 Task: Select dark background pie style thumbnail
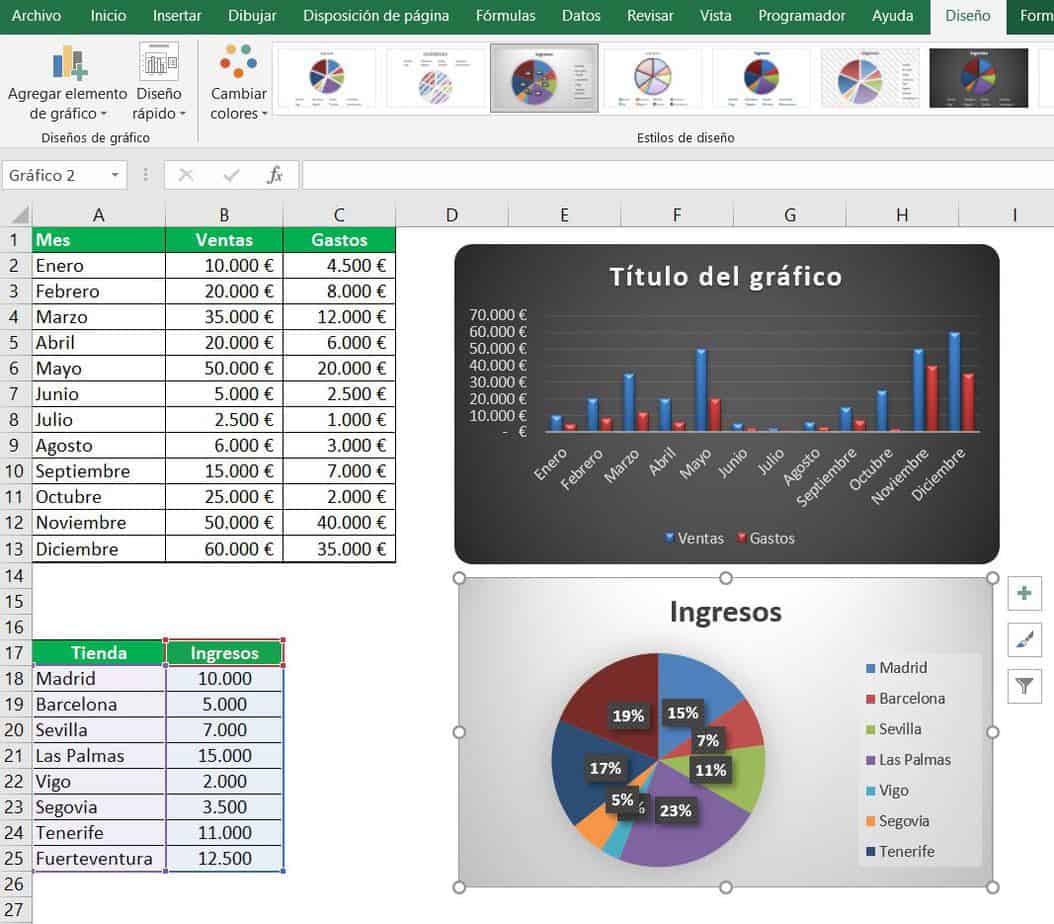coord(979,78)
